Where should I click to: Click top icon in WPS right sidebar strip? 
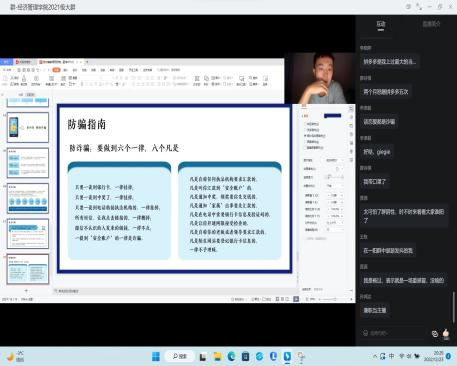[x=351, y=109]
